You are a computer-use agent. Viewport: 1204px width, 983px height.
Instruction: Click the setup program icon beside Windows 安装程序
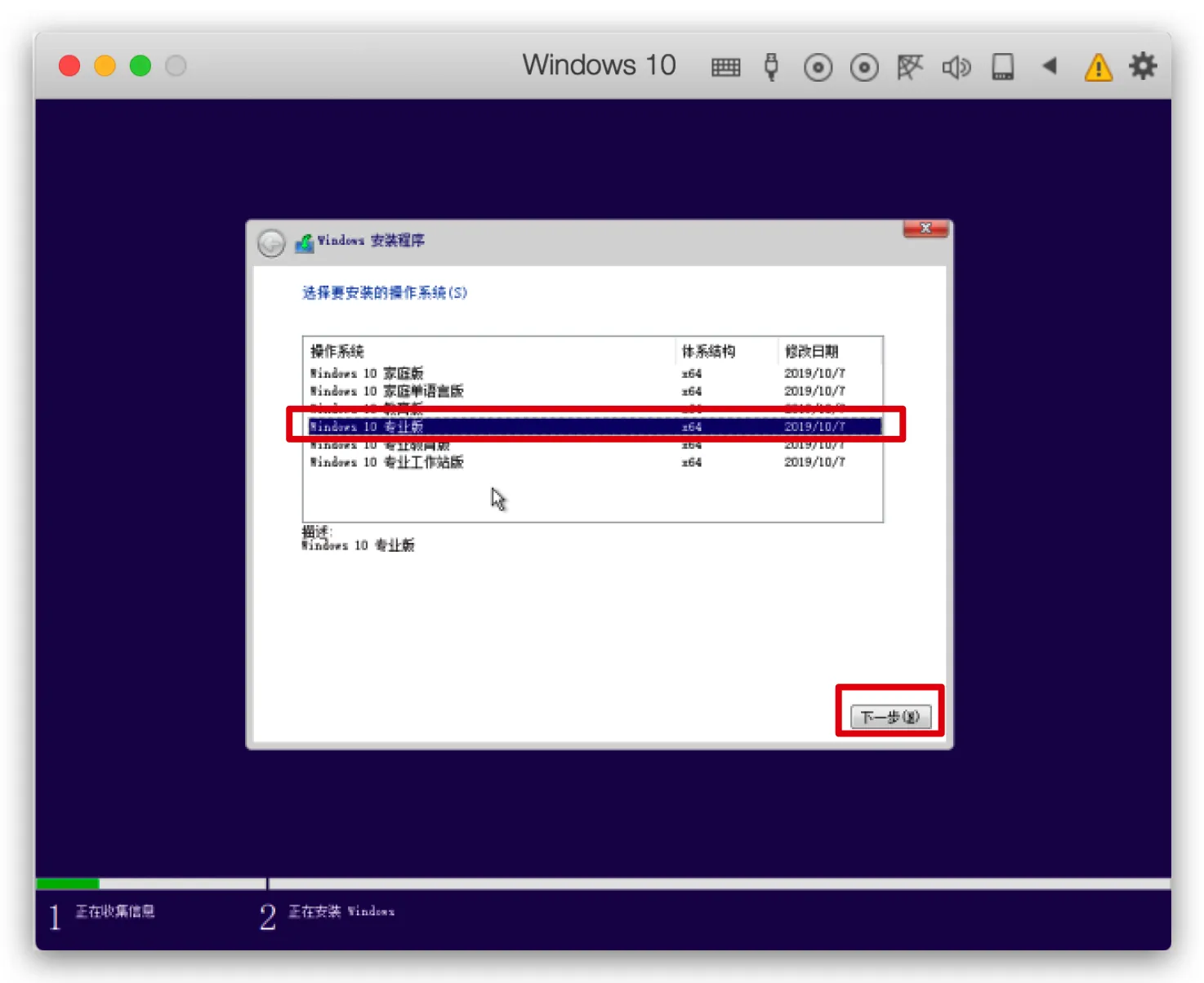304,242
